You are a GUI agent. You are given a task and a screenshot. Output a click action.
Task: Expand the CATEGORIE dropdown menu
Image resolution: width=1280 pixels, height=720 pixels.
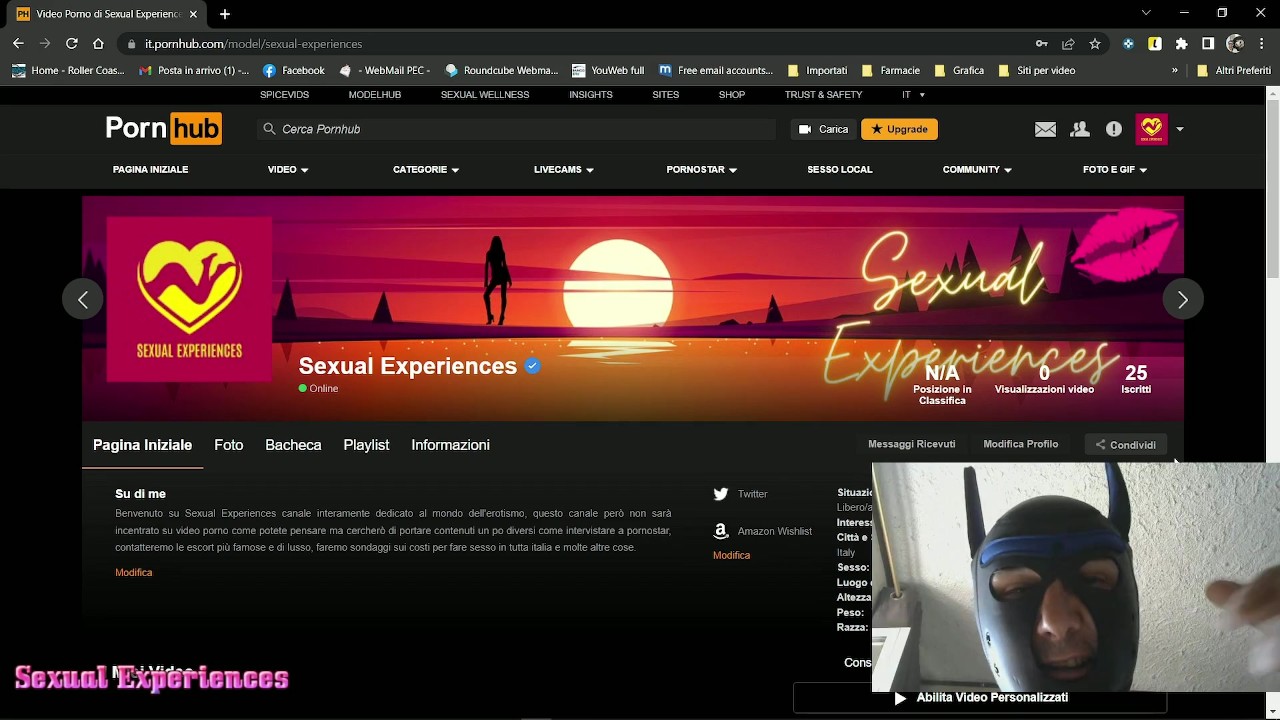[426, 170]
